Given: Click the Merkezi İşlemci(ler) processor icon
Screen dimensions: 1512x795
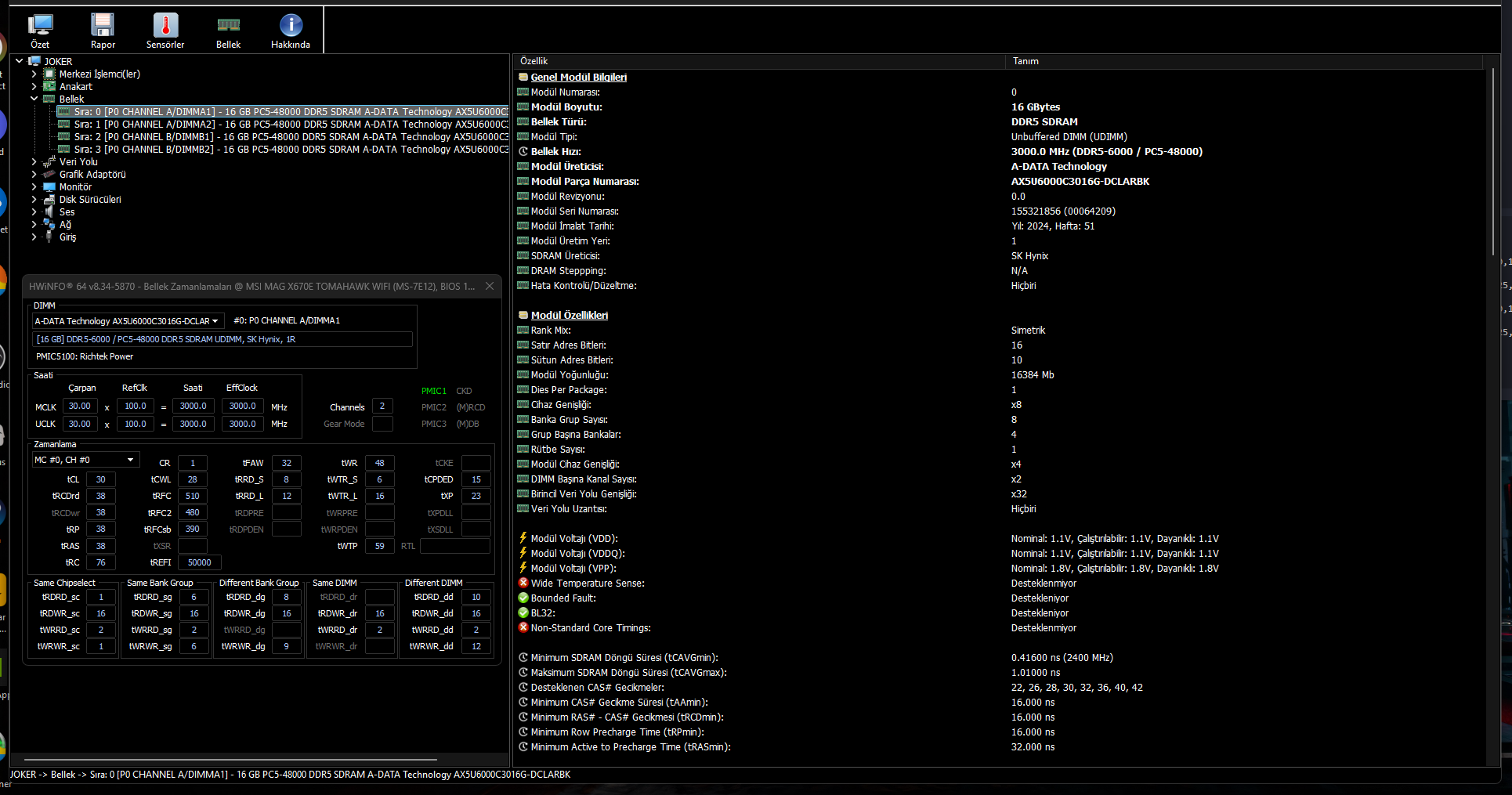Looking at the screenshot, I should coord(49,74).
